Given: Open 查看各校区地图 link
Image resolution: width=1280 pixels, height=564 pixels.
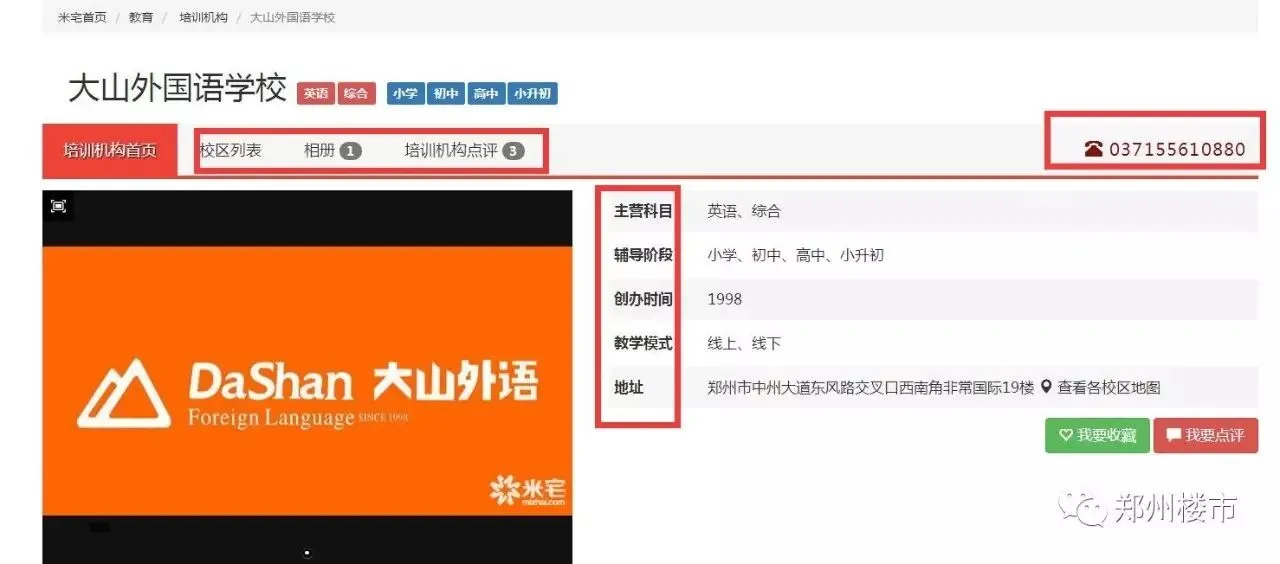Looking at the screenshot, I should coord(1108,388).
